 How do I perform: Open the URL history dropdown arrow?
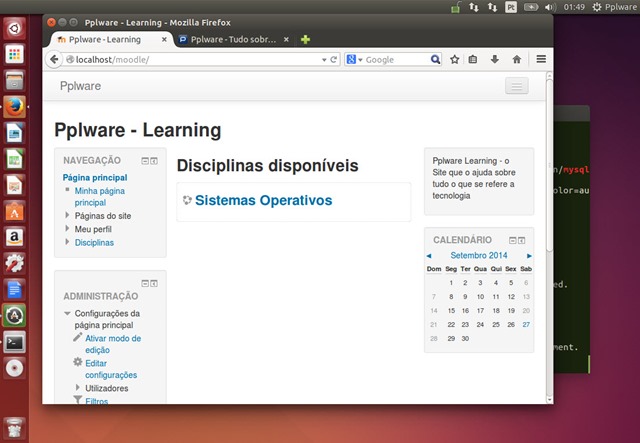click(324, 60)
